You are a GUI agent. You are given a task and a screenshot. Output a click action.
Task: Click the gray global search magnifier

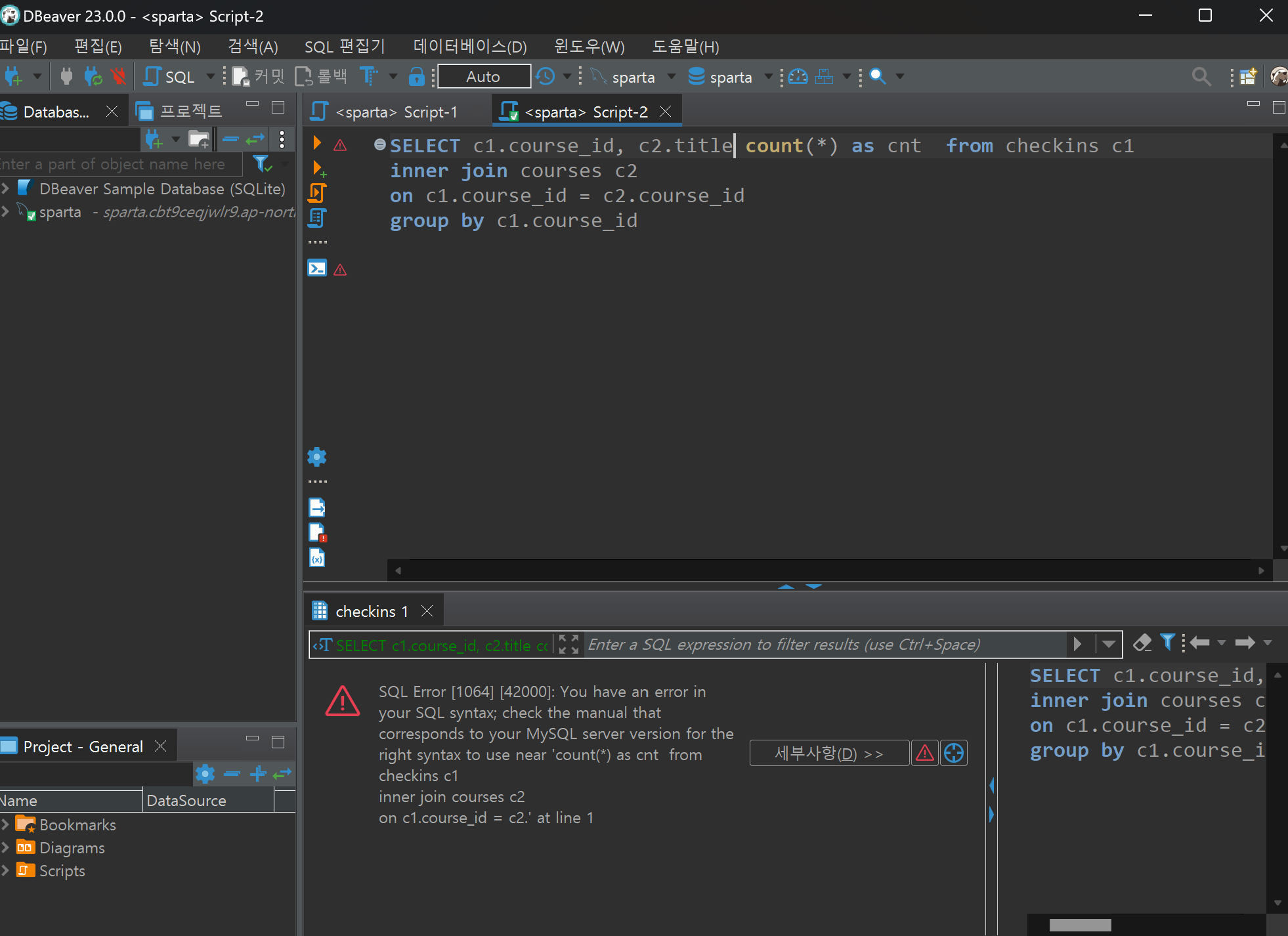point(1201,77)
